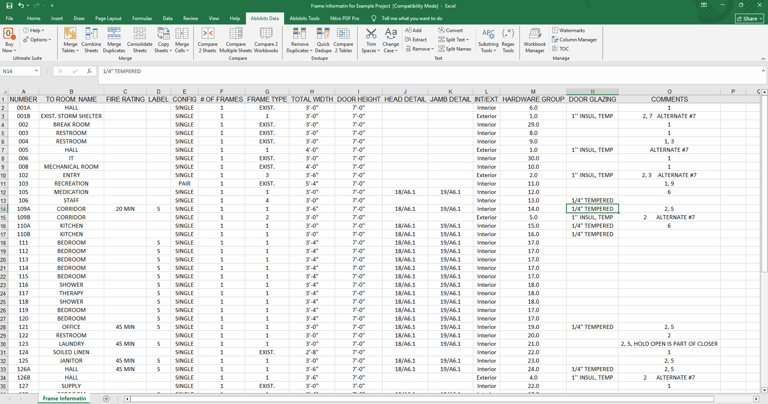Open the Convert text tool
The height and width of the screenshot is (404, 768).
point(450,30)
